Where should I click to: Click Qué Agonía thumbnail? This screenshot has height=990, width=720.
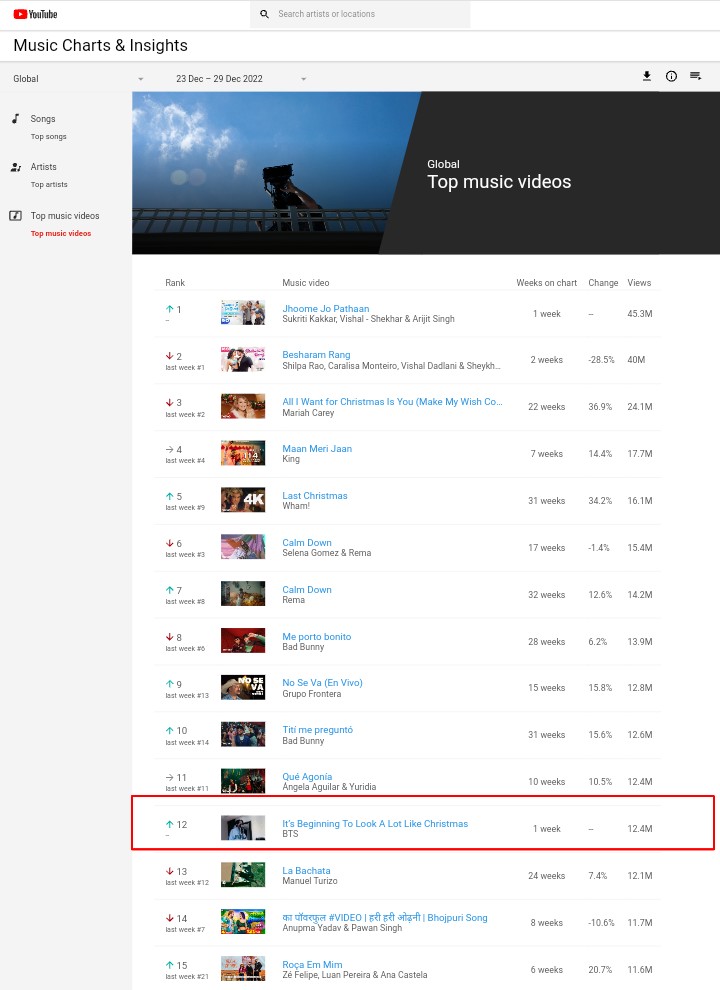tap(243, 781)
